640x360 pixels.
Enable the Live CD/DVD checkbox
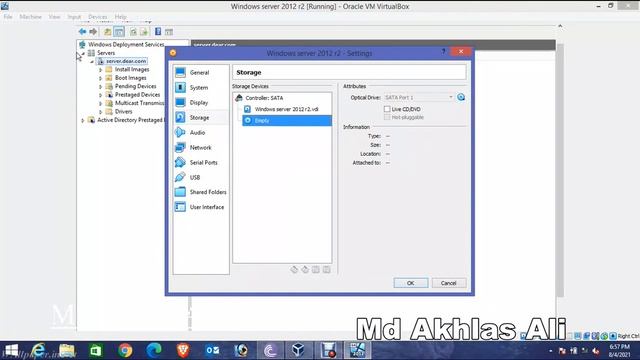click(x=387, y=109)
